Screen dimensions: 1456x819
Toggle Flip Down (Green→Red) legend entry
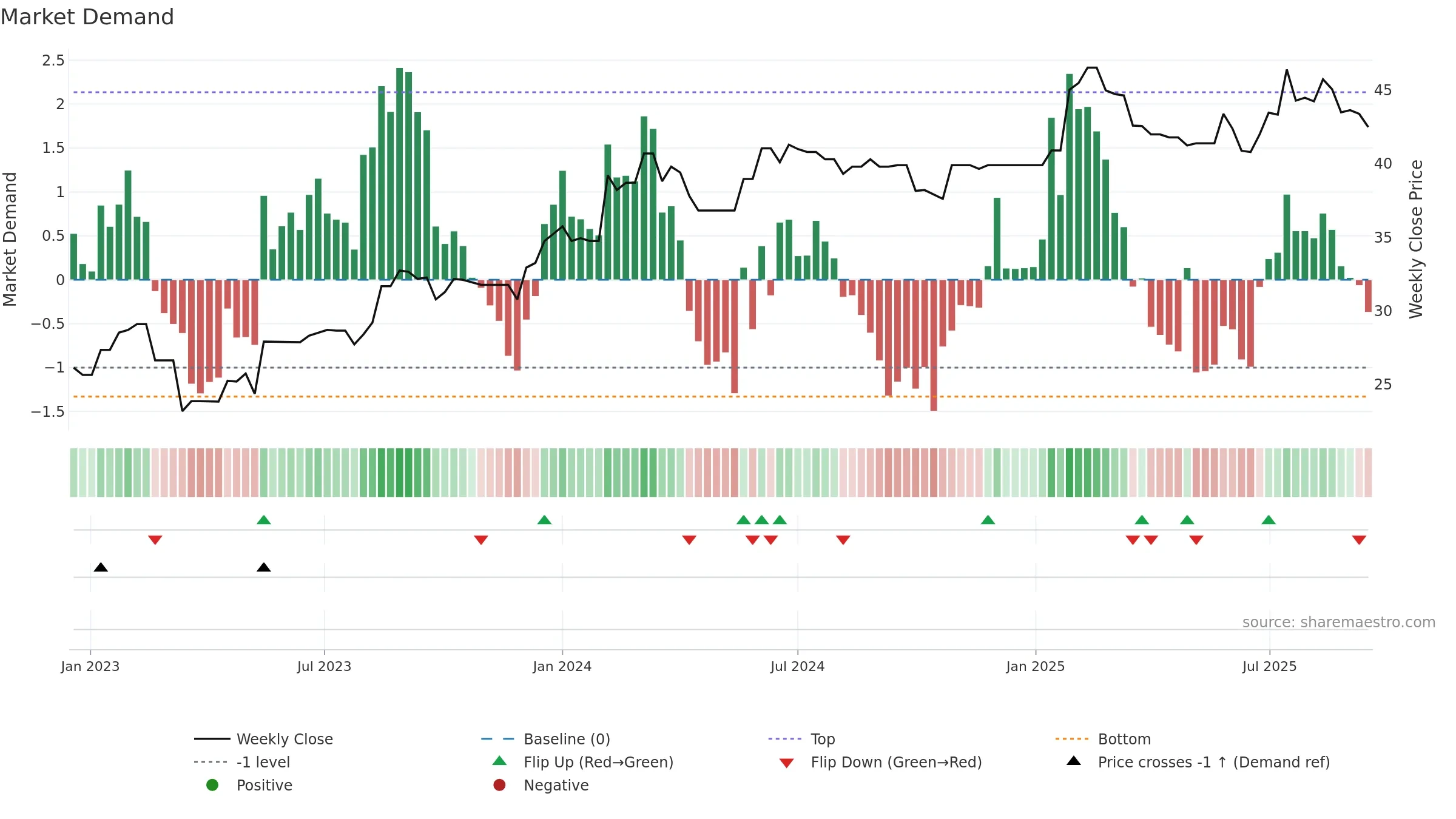pos(880,762)
